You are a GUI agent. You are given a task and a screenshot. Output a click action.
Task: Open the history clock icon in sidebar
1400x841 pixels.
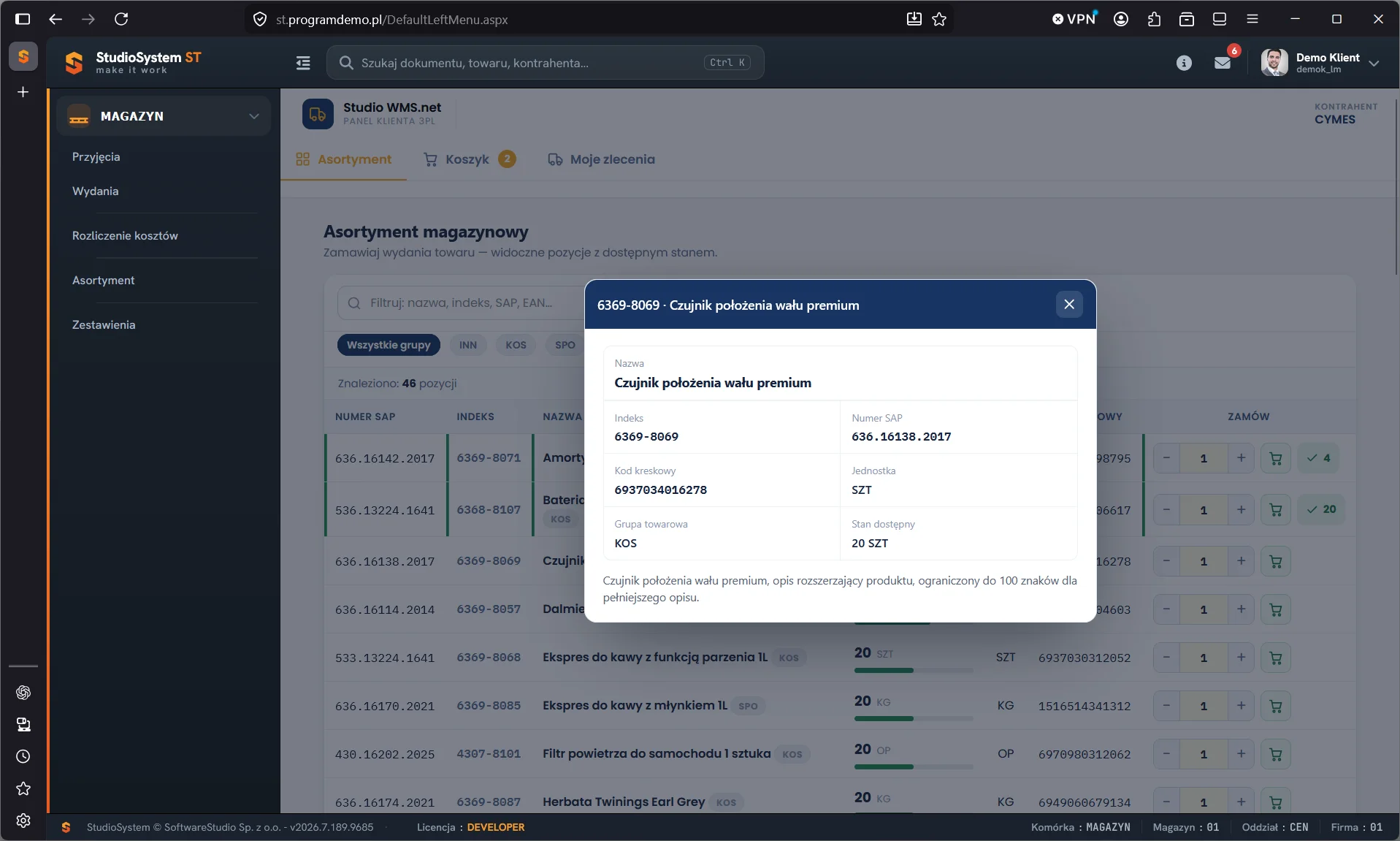click(23, 756)
